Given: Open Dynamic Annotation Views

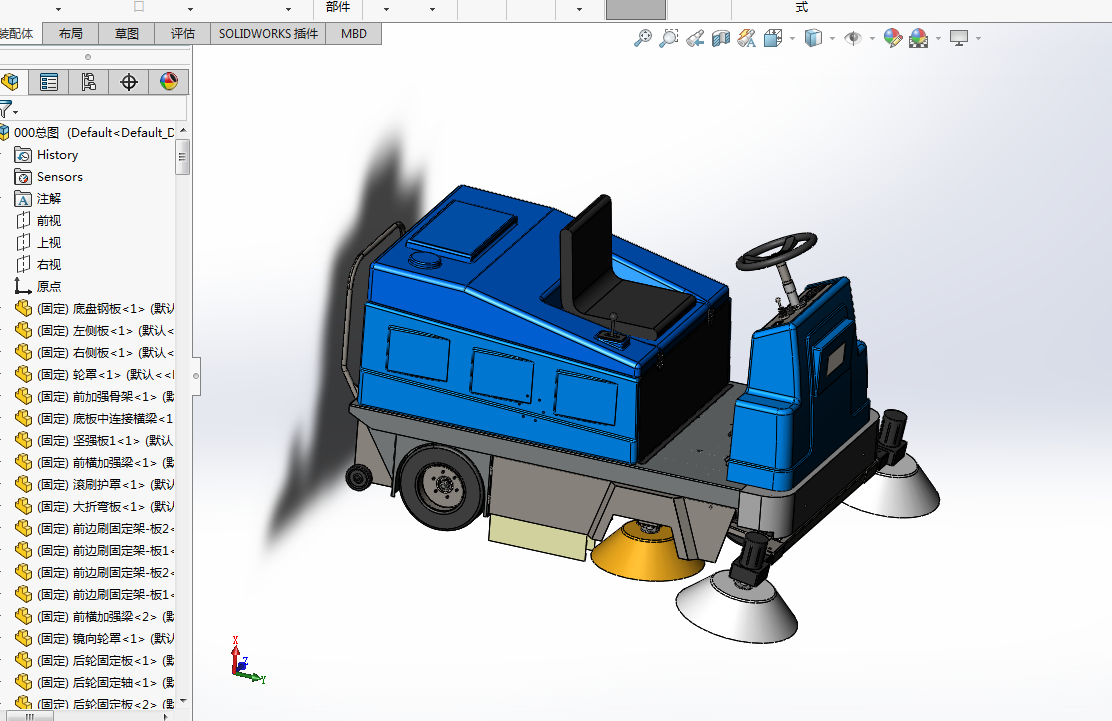Looking at the screenshot, I should tap(747, 38).
